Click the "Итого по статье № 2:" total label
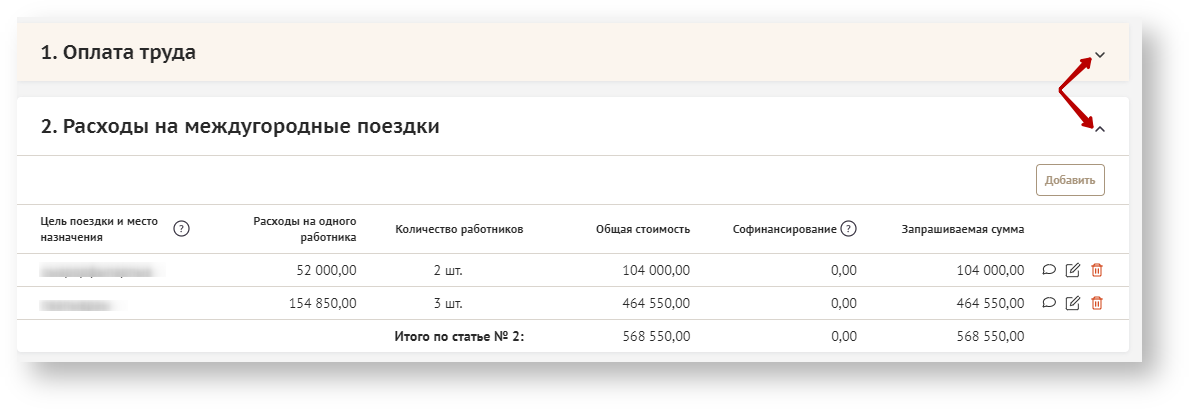 pos(459,337)
